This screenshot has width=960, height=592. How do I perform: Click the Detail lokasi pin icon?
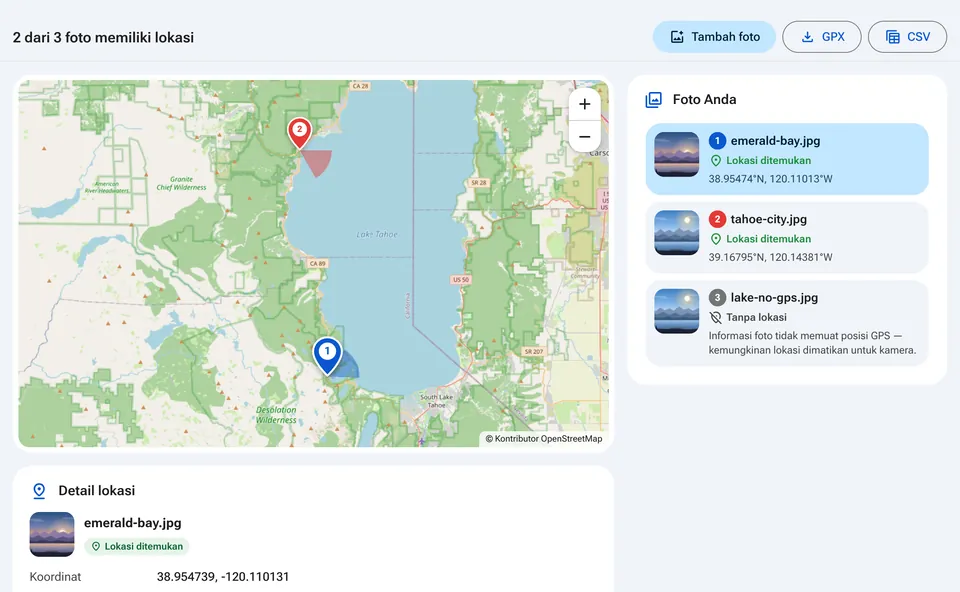coord(39,491)
